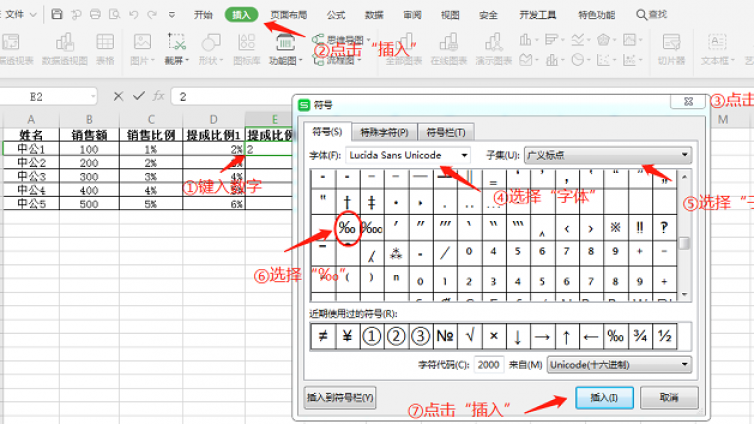Click the 插入(I) button

[604, 398]
